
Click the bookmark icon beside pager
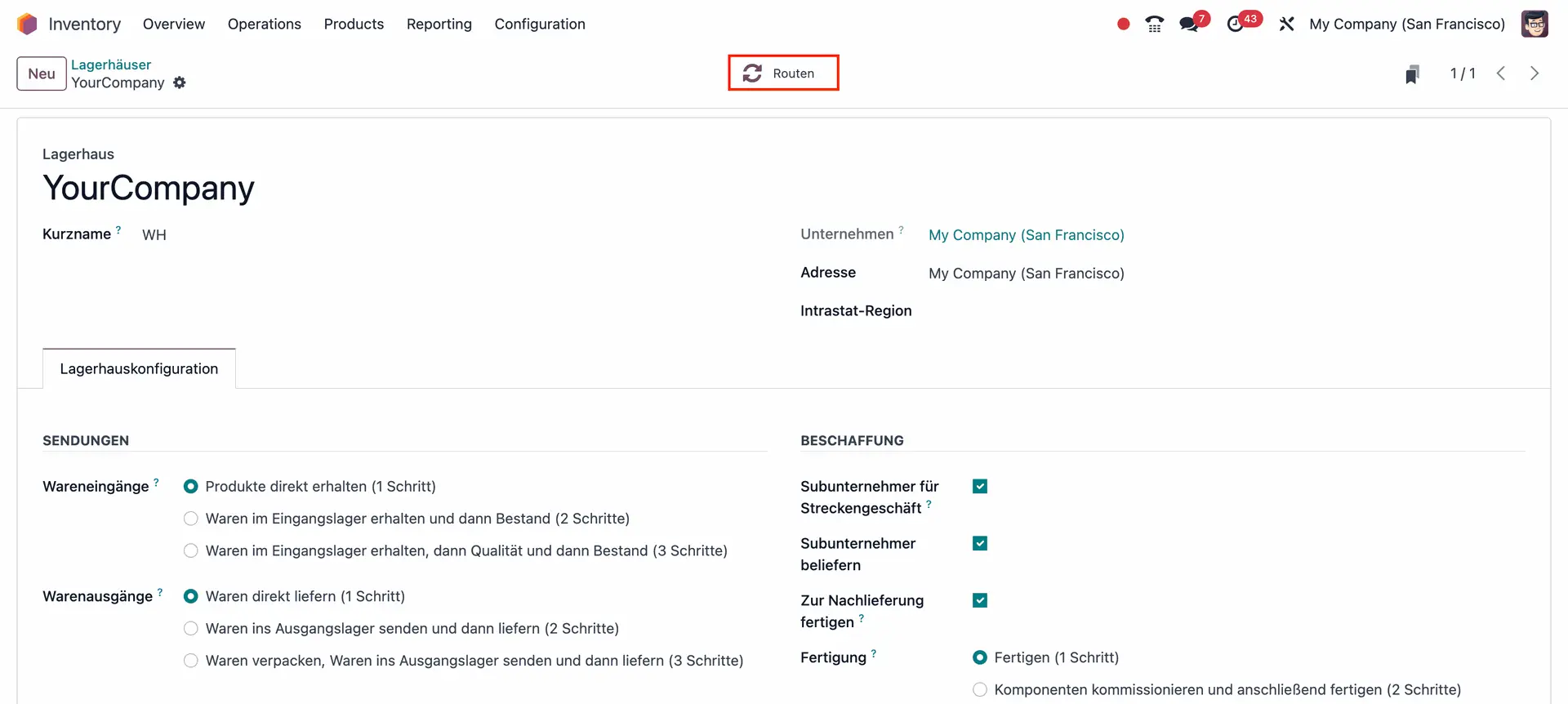click(1412, 74)
